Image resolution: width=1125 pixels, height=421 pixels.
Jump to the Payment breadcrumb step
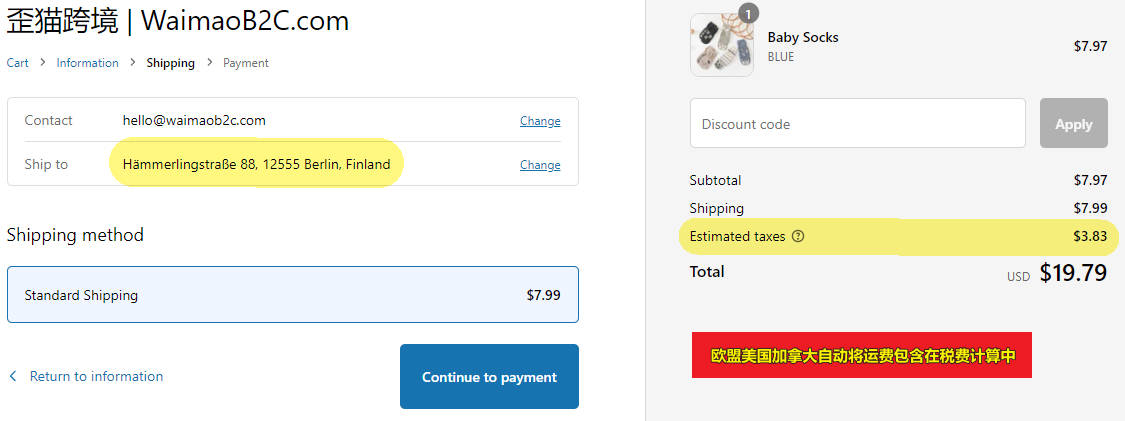tap(245, 63)
